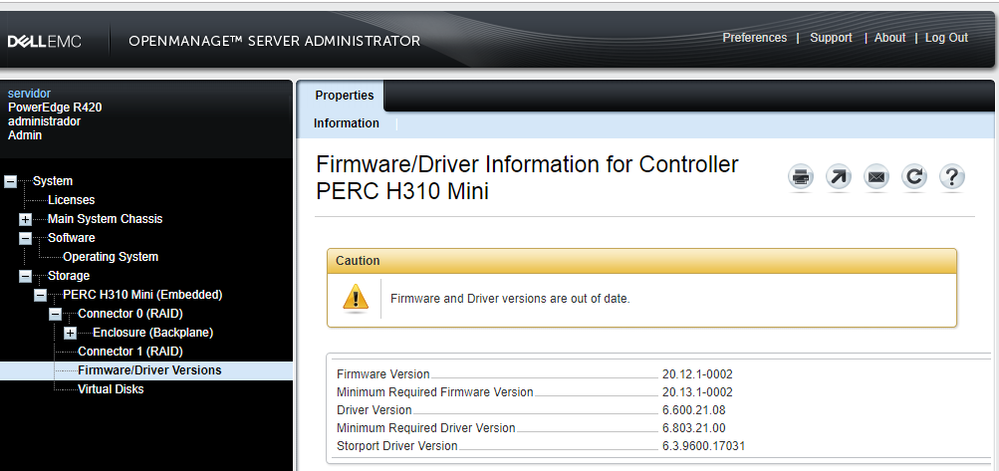Collapse the PERC H310 Mini node
The height and width of the screenshot is (471, 999).
pos(40,295)
